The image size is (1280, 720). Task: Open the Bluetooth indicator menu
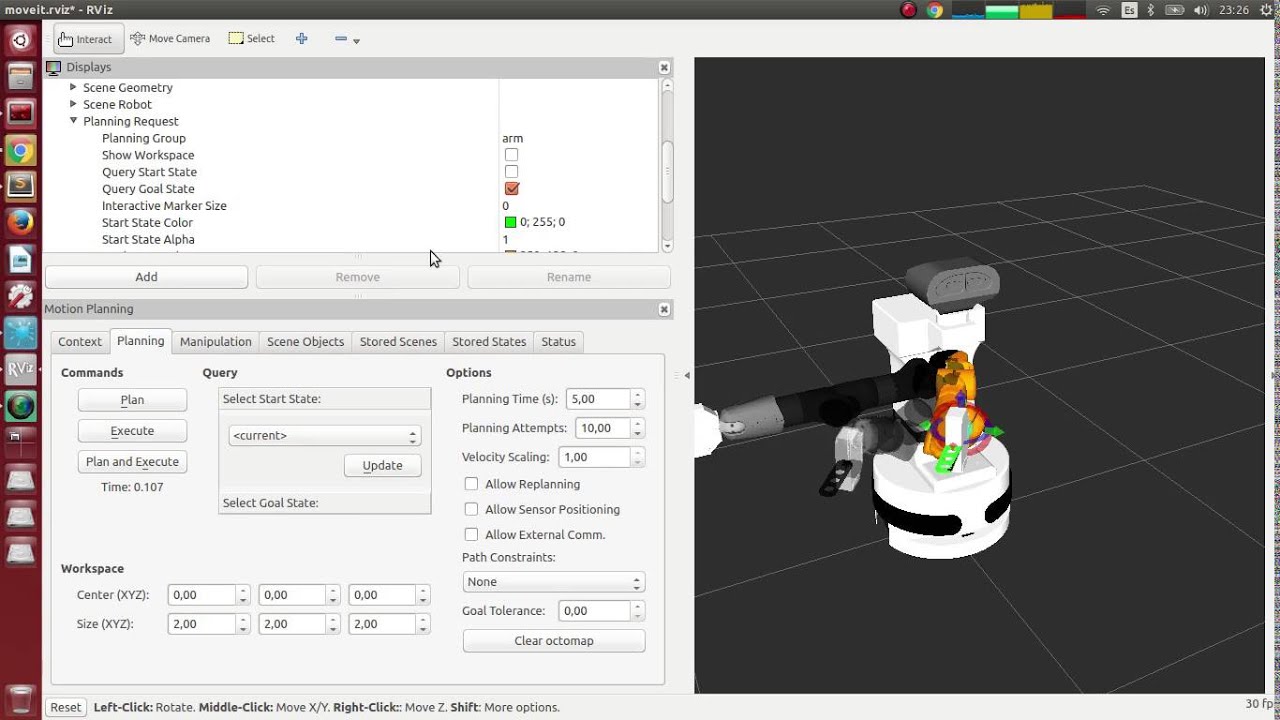point(1150,10)
